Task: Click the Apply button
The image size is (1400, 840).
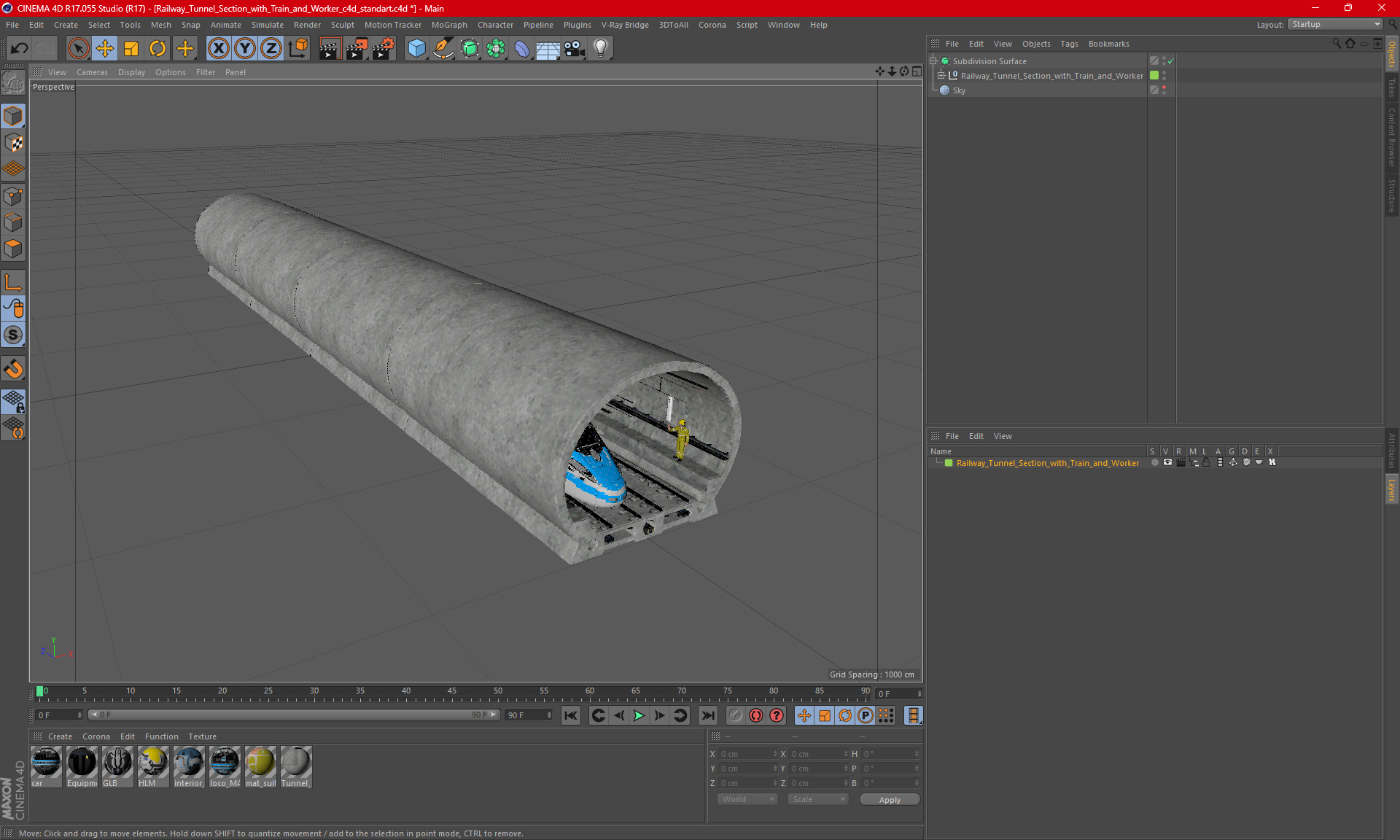Action: (890, 800)
